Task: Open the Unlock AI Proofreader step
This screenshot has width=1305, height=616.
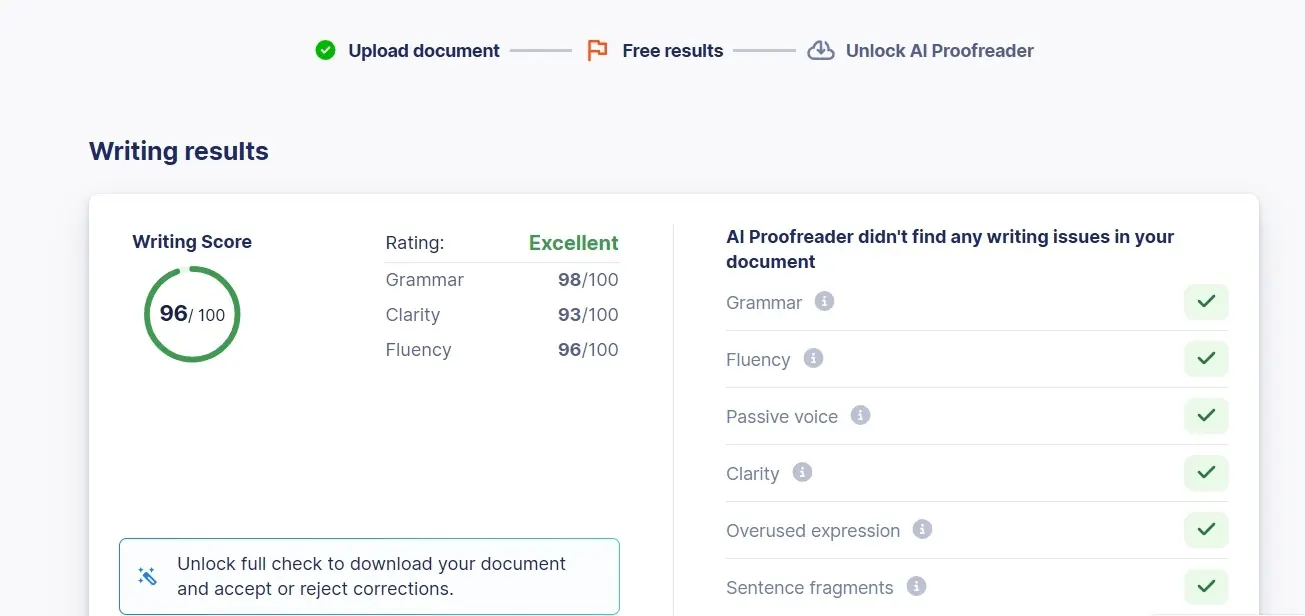Action: [939, 51]
